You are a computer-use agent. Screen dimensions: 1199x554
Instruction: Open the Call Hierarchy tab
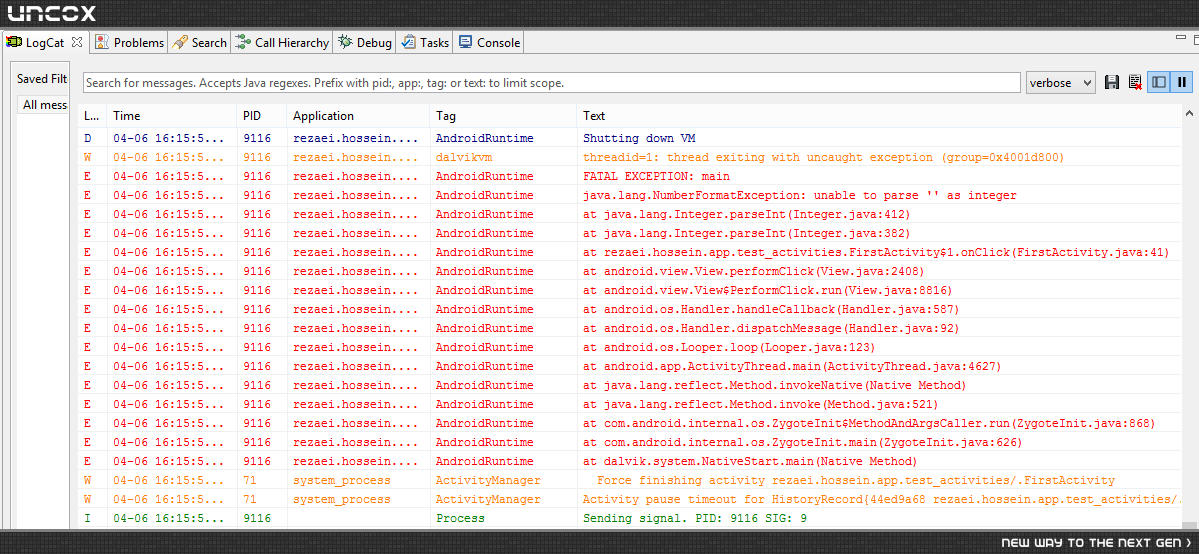[283, 43]
